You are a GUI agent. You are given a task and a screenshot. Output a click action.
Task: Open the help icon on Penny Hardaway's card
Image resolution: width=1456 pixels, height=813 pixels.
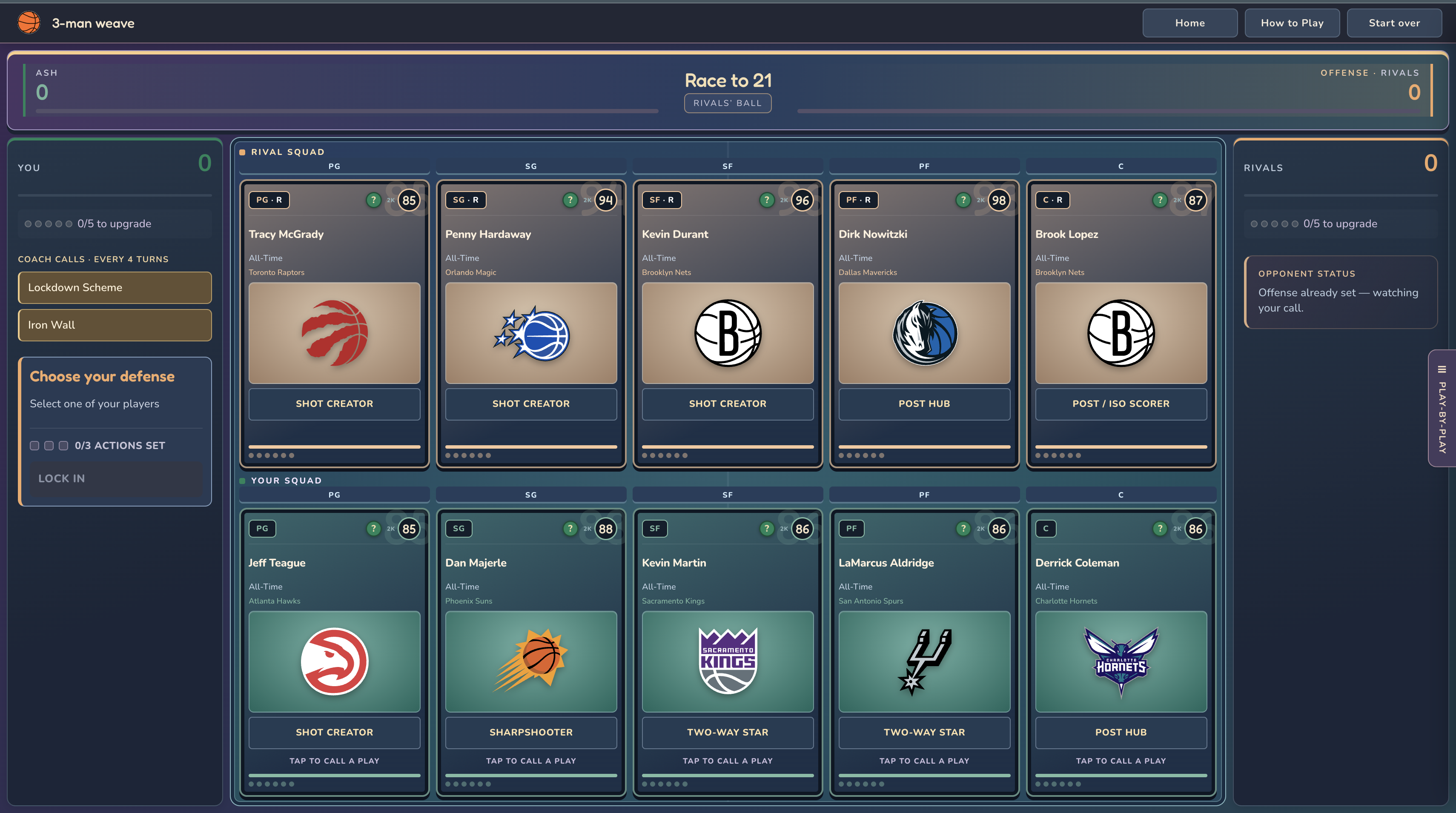click(x=570, y=200)
